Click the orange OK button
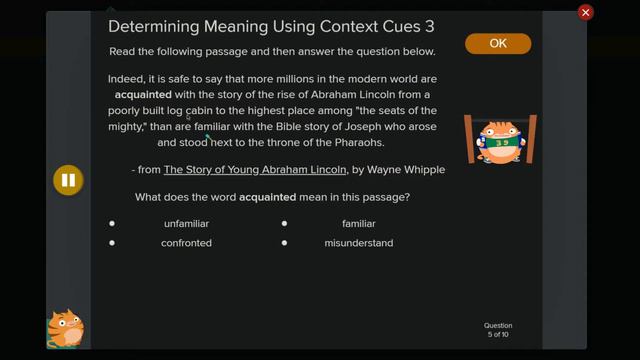The height and width of the screenshot is (360, 640). pos(498,43)
